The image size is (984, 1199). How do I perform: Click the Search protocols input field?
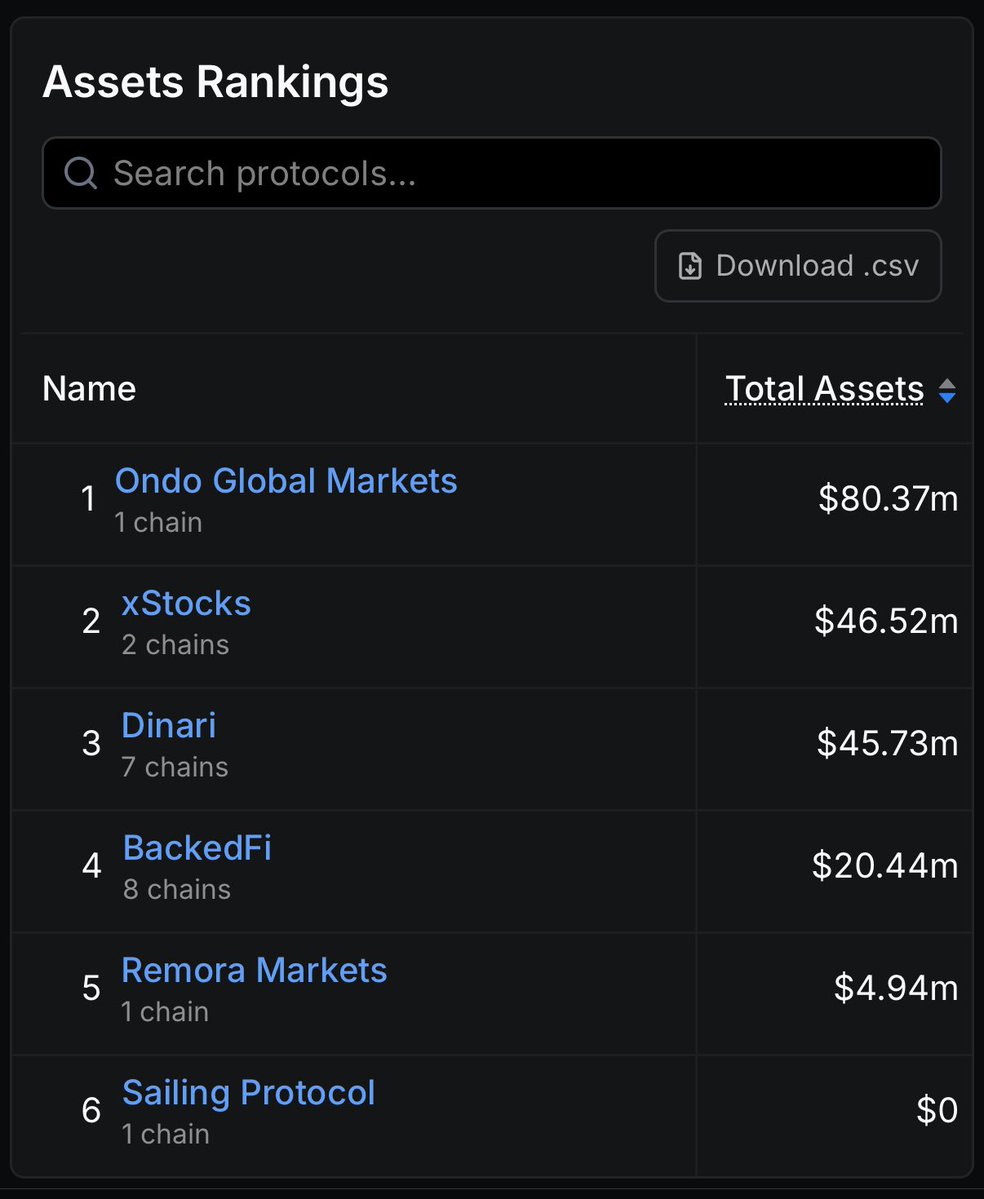492,173
